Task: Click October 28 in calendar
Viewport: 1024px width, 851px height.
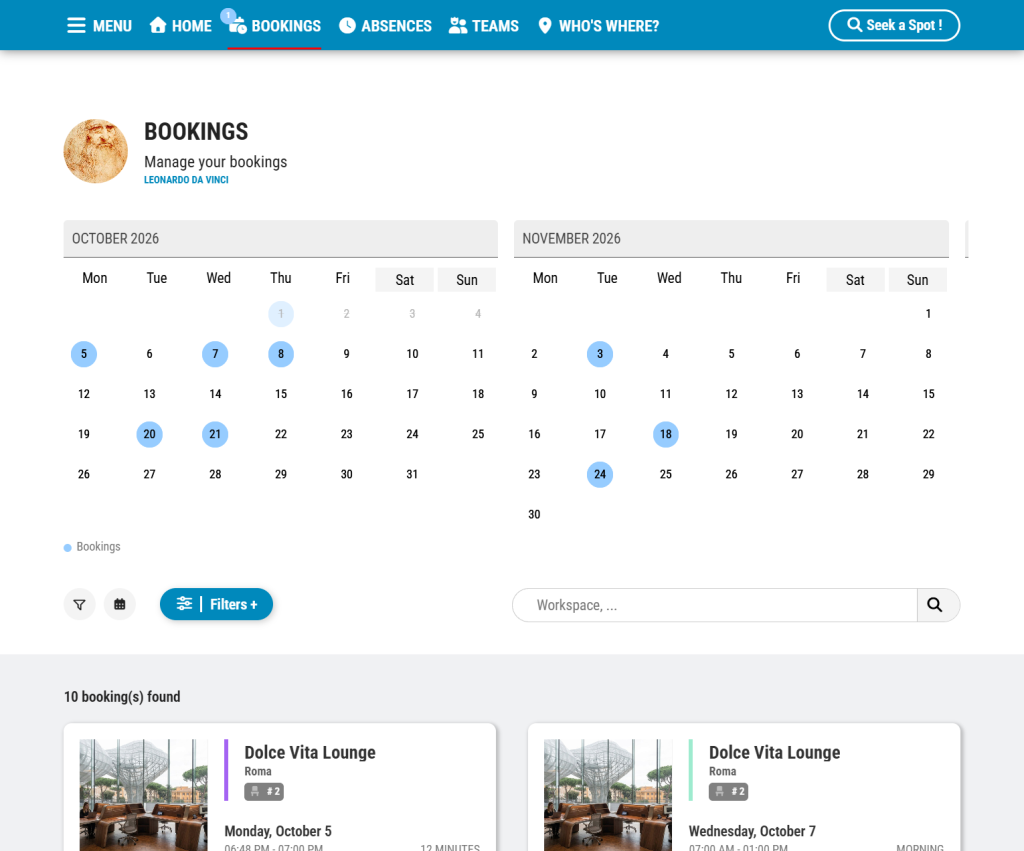Action: point(215,474)
